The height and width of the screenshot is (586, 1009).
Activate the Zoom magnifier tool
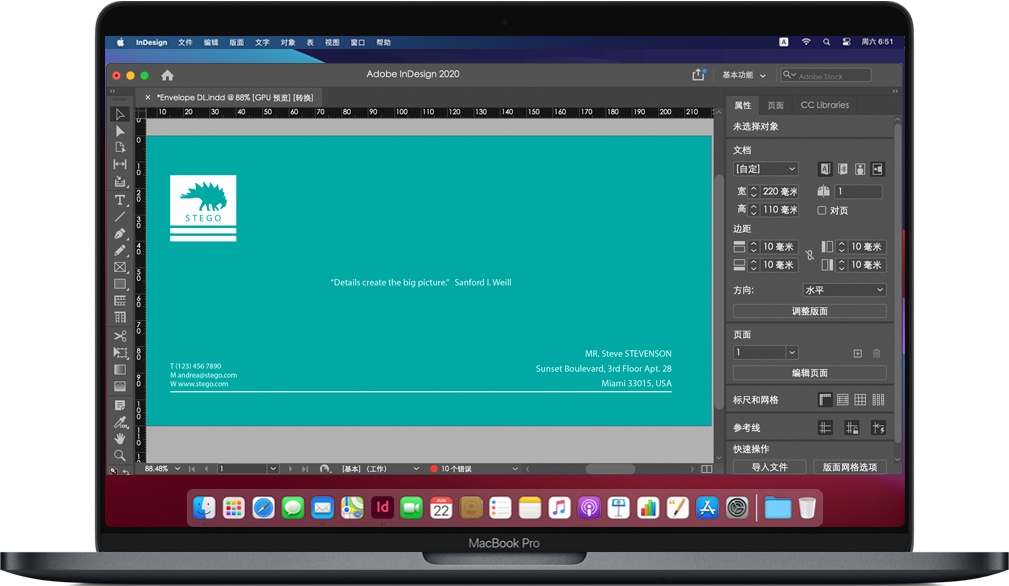coord(120,455)
